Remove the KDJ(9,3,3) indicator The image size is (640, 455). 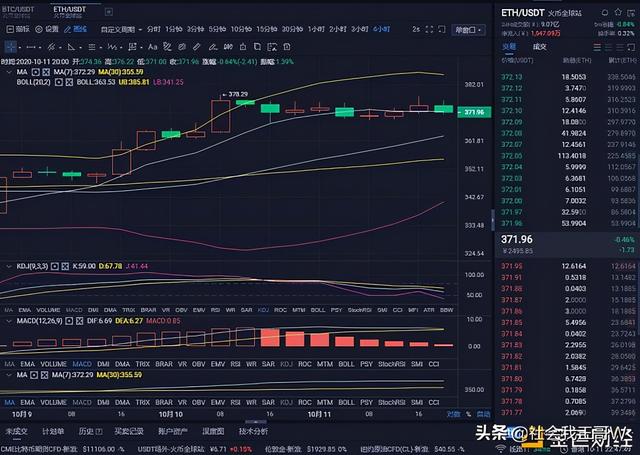tap(65, 266)
